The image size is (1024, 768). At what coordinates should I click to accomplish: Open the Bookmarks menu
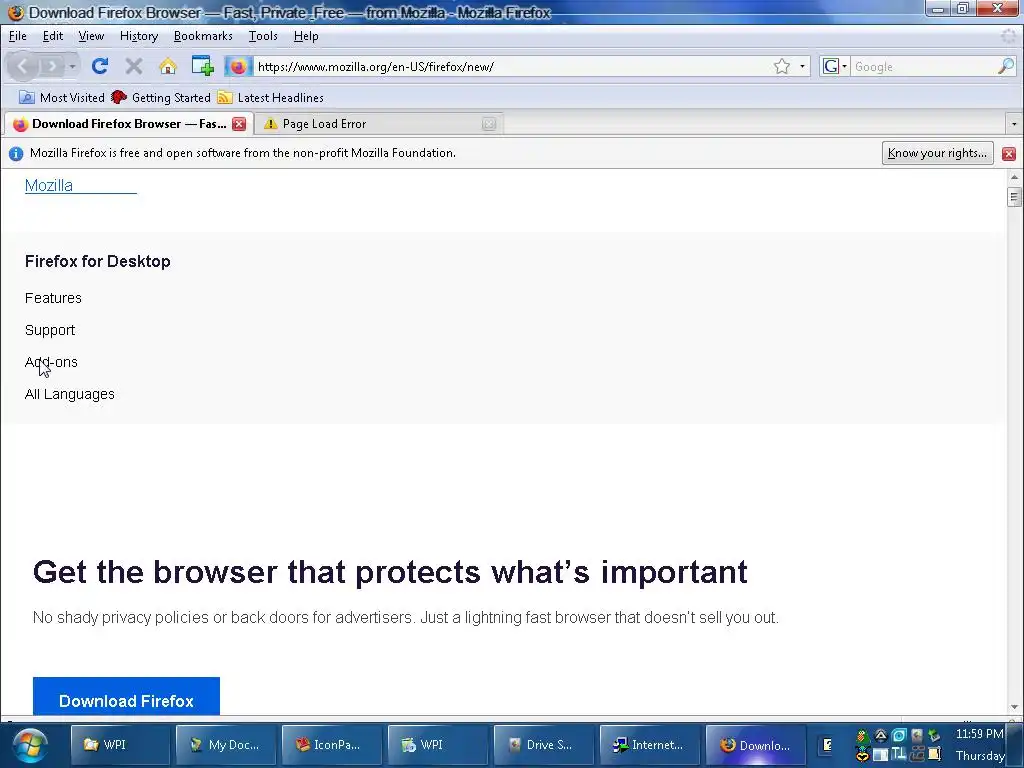(x=203, y=36)
